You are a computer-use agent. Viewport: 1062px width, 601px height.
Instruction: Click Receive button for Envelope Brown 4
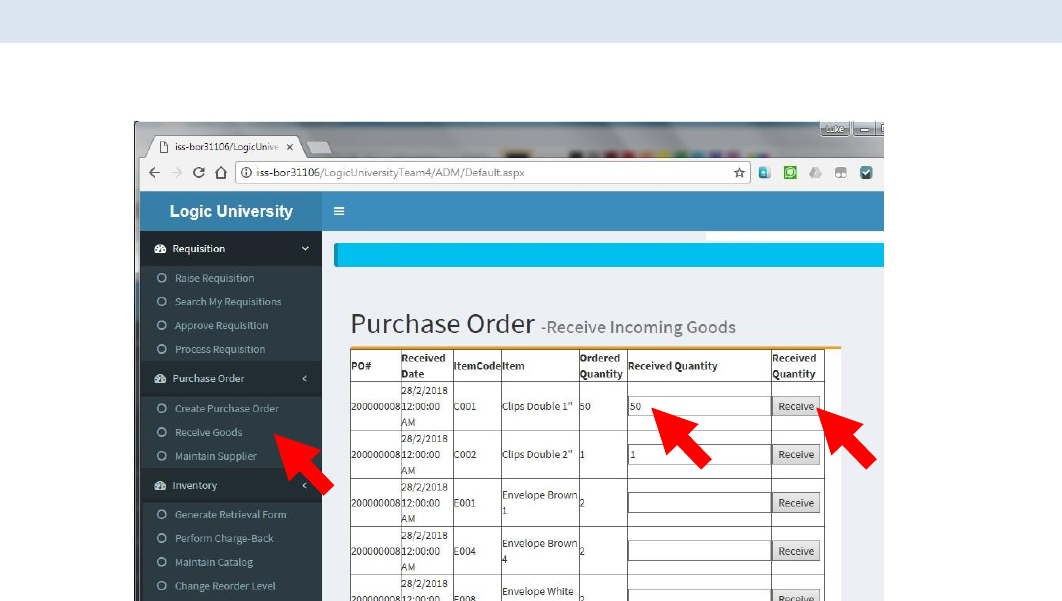point(796,551)
